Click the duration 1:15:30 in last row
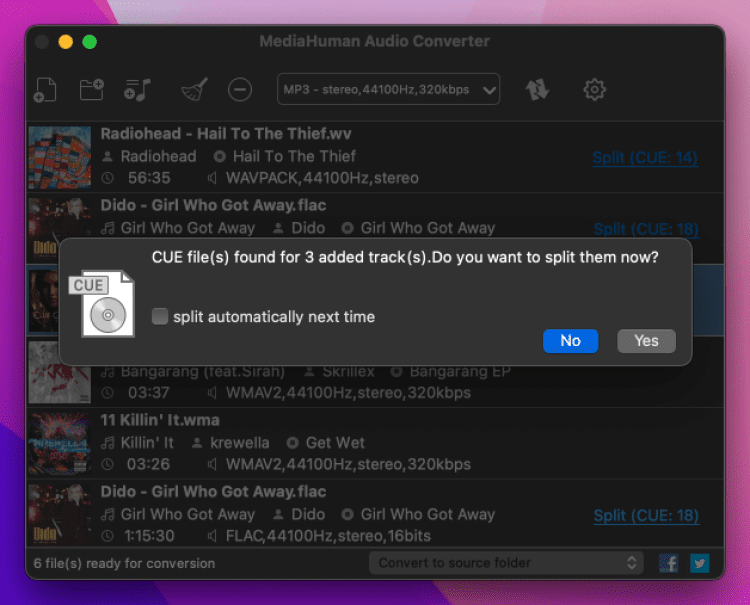This screenshot has width=750, height=605. coord(149,536)
